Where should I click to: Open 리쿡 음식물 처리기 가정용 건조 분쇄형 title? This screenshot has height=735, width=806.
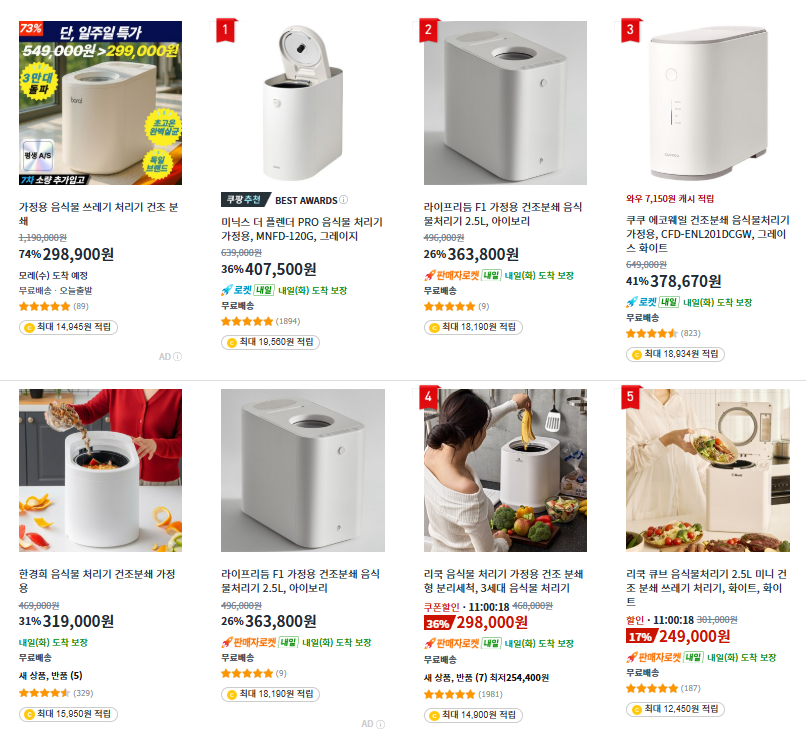503,581
